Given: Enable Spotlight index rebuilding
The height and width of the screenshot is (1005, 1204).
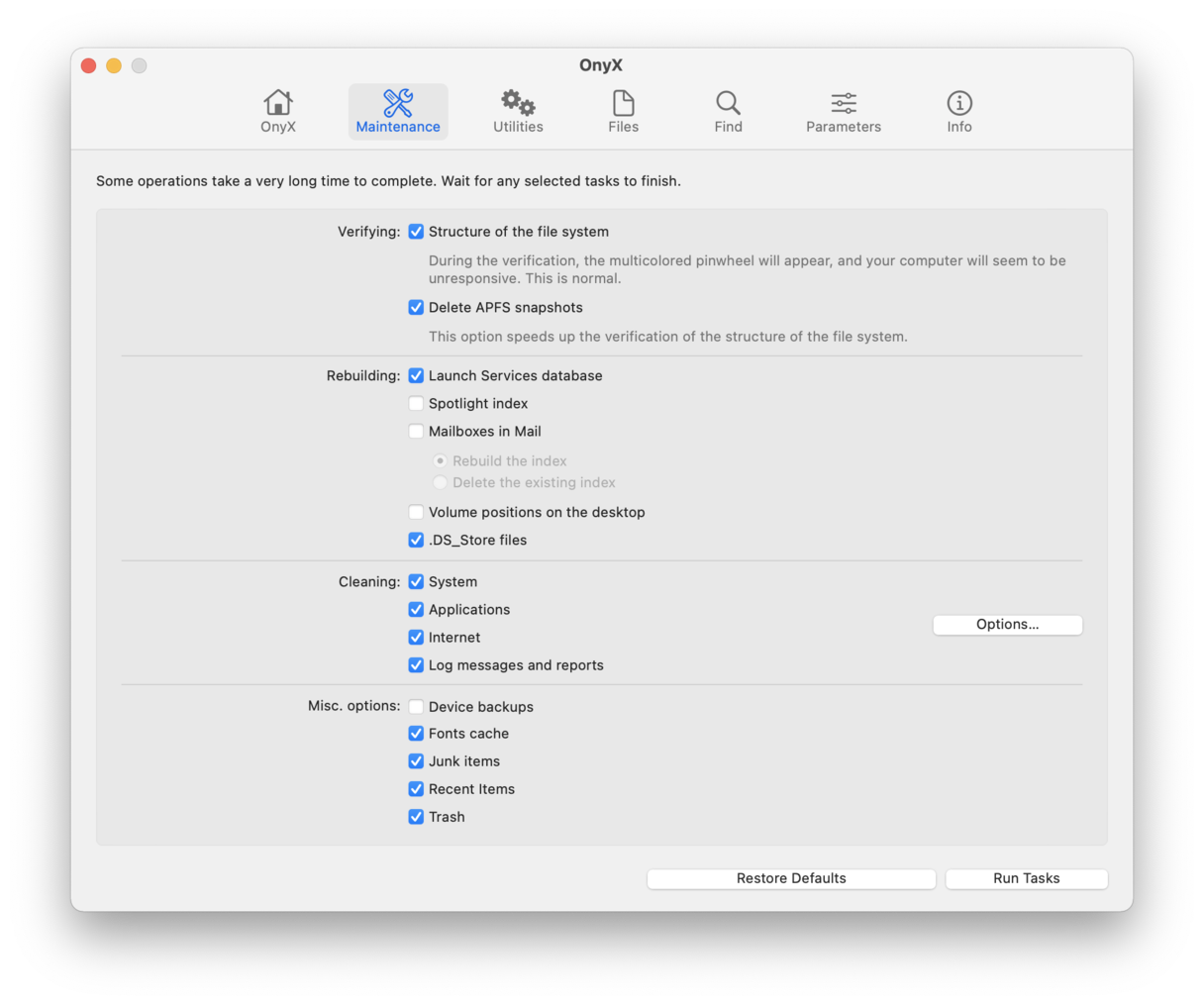Looking at the screenshot, I should [416, 404].
